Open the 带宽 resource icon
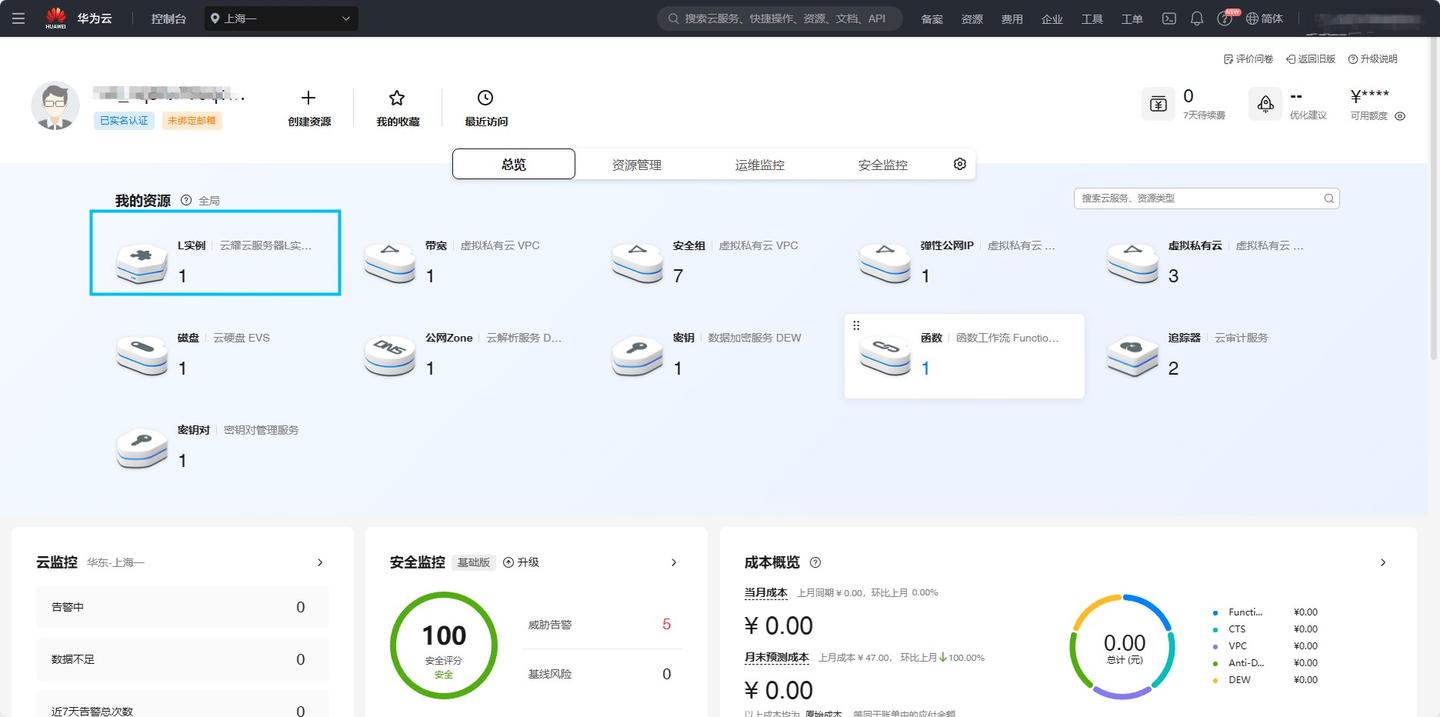1440x717 pixels. [389, 264]
